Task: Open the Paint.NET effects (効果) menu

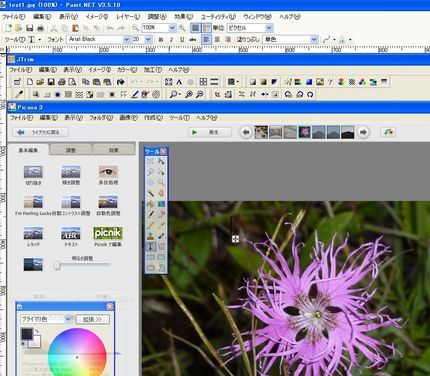Action: [x=183, y=16]
